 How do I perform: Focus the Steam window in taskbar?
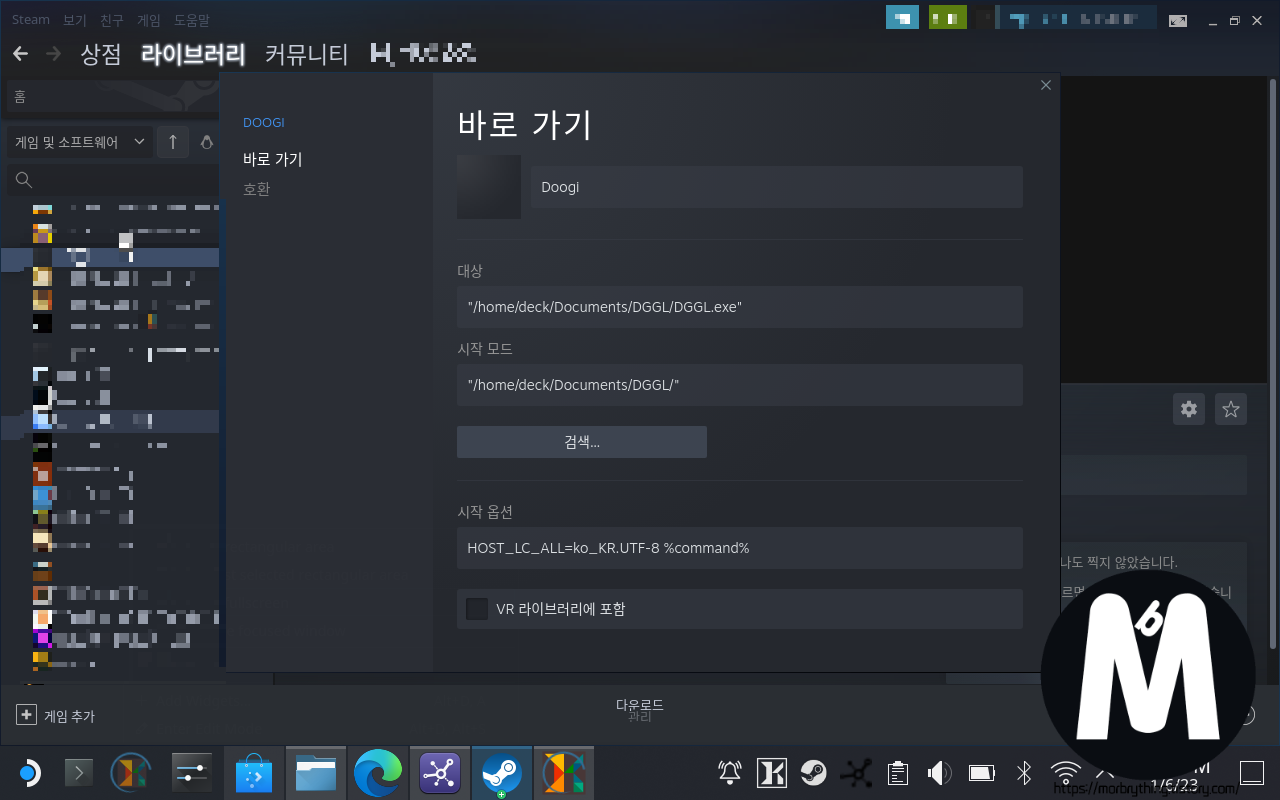(x=501, y=773)
